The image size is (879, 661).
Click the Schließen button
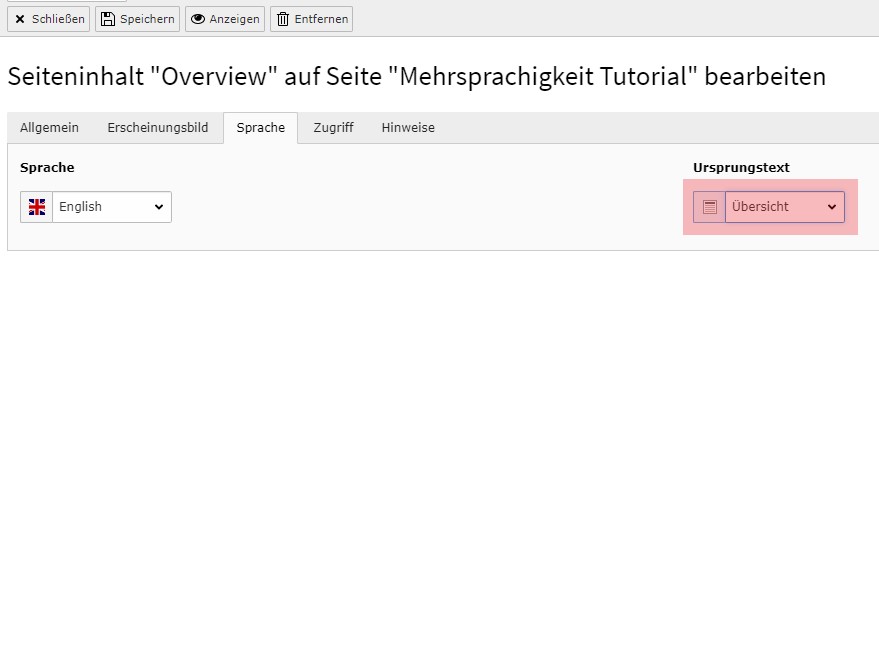point(48,19)
